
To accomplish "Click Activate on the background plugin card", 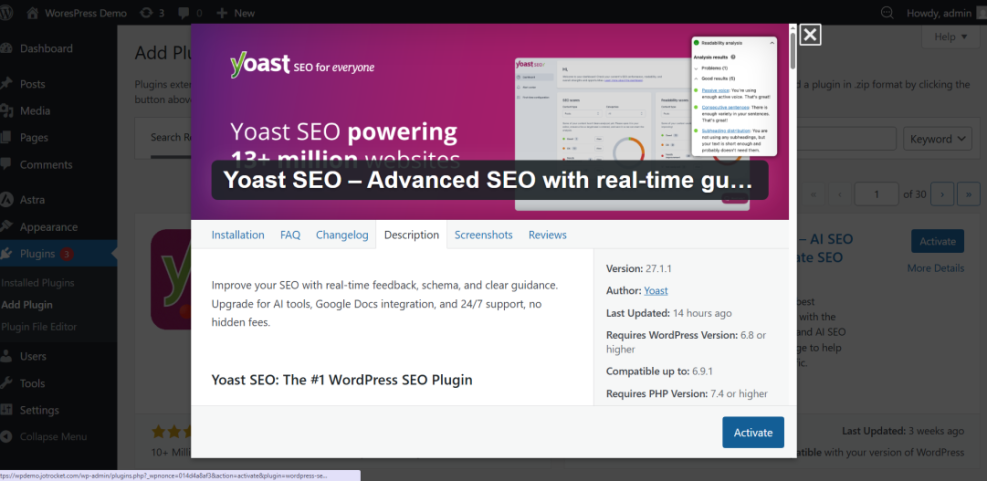I will pos(937,241).
